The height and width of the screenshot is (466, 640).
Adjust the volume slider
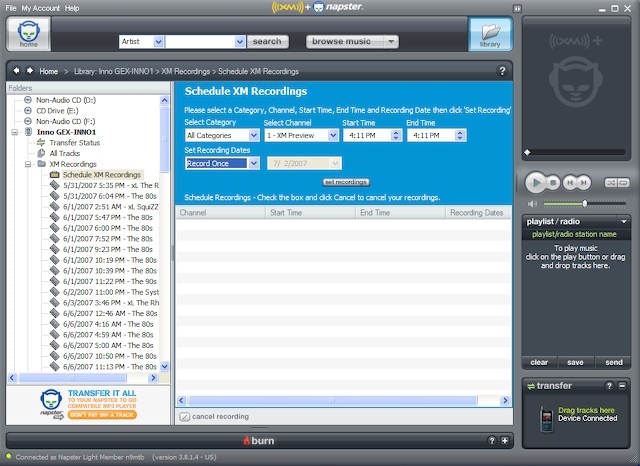point(584,203)
